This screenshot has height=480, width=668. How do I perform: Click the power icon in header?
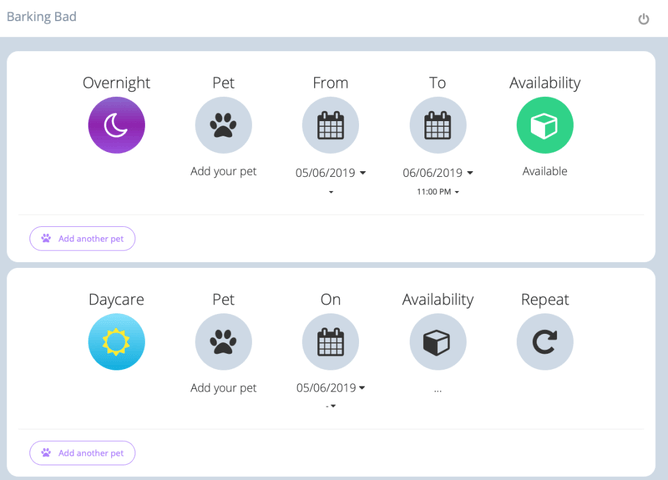pyautogui.click(x=643, y=19)
